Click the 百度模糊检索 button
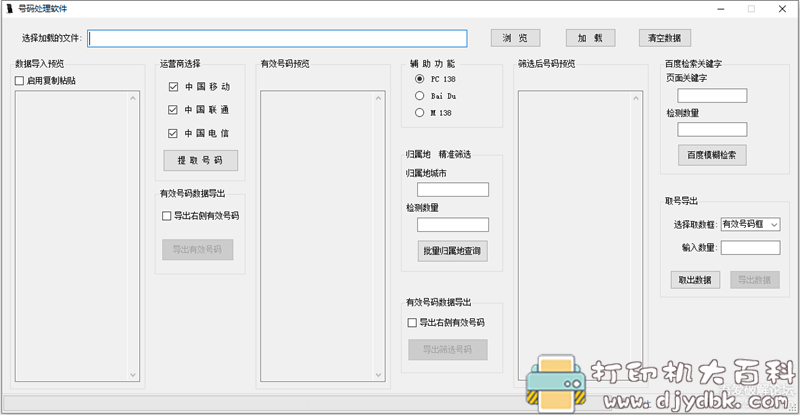This screenshot has height=415, width=800. click(x=712, y=155)
